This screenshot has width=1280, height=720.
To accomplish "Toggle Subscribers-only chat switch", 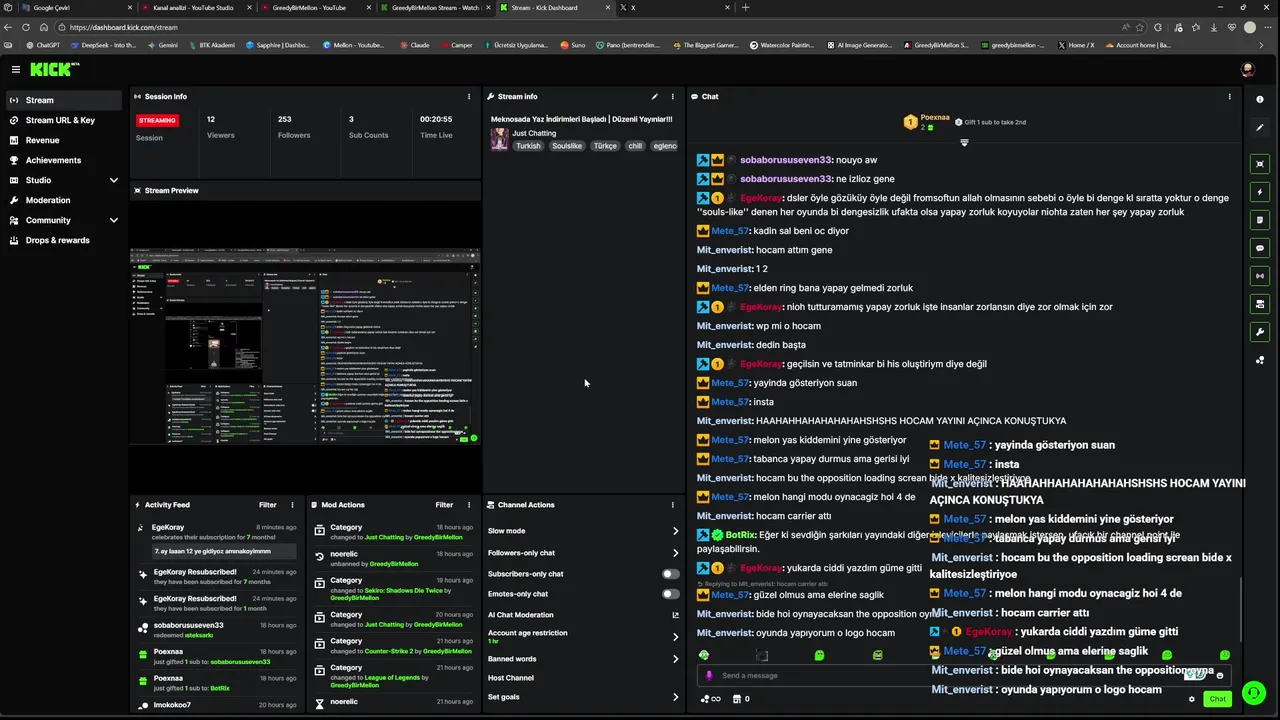I will (x=670, y=574).
